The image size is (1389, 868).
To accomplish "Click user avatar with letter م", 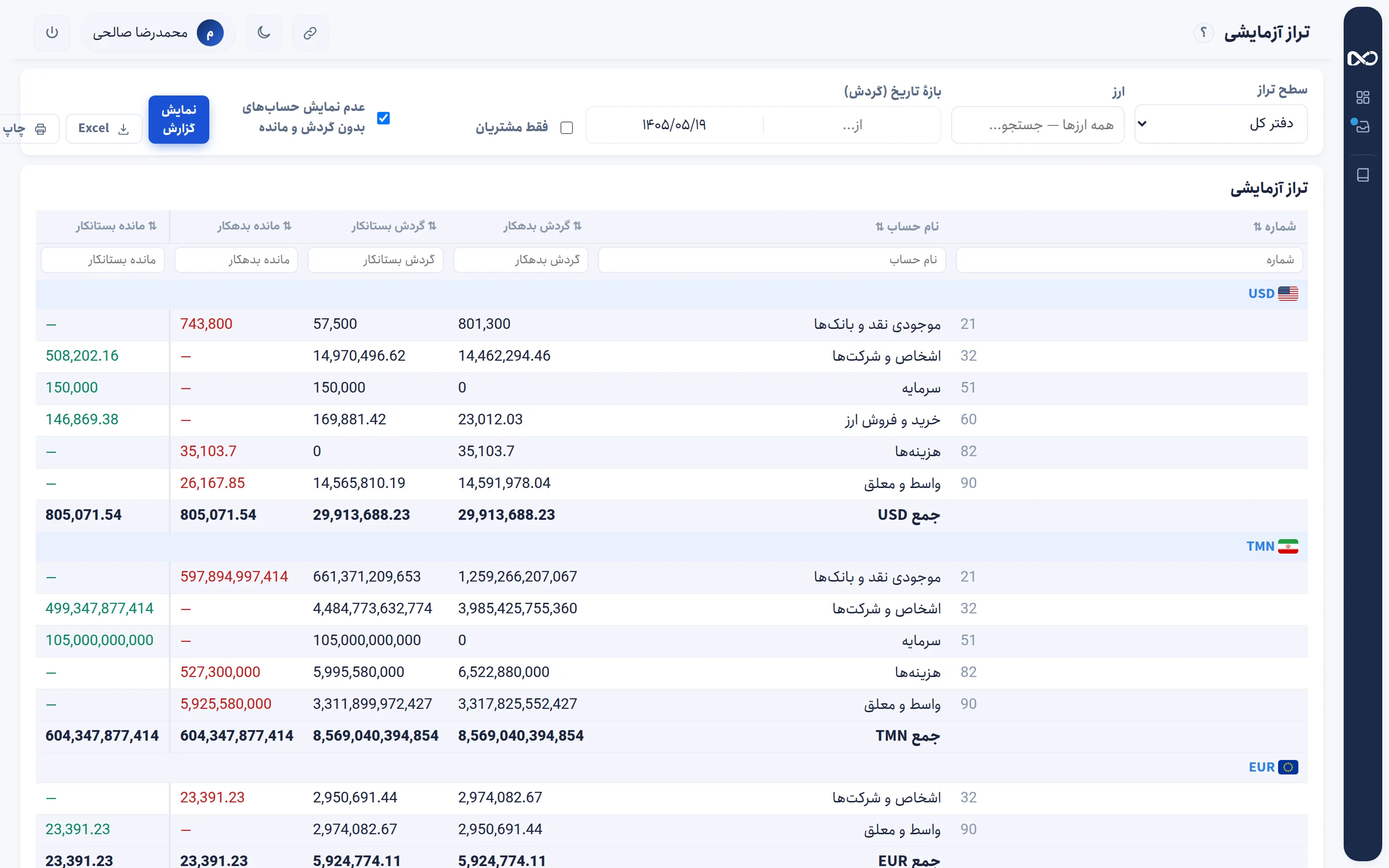I will pos(210,33).
